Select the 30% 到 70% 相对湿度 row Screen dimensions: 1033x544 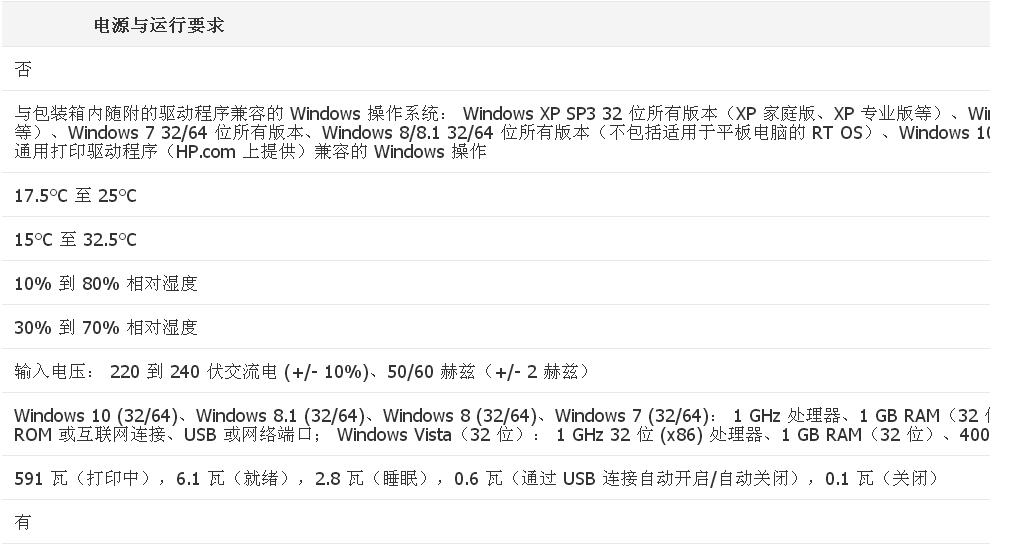(x=106, y=328)
